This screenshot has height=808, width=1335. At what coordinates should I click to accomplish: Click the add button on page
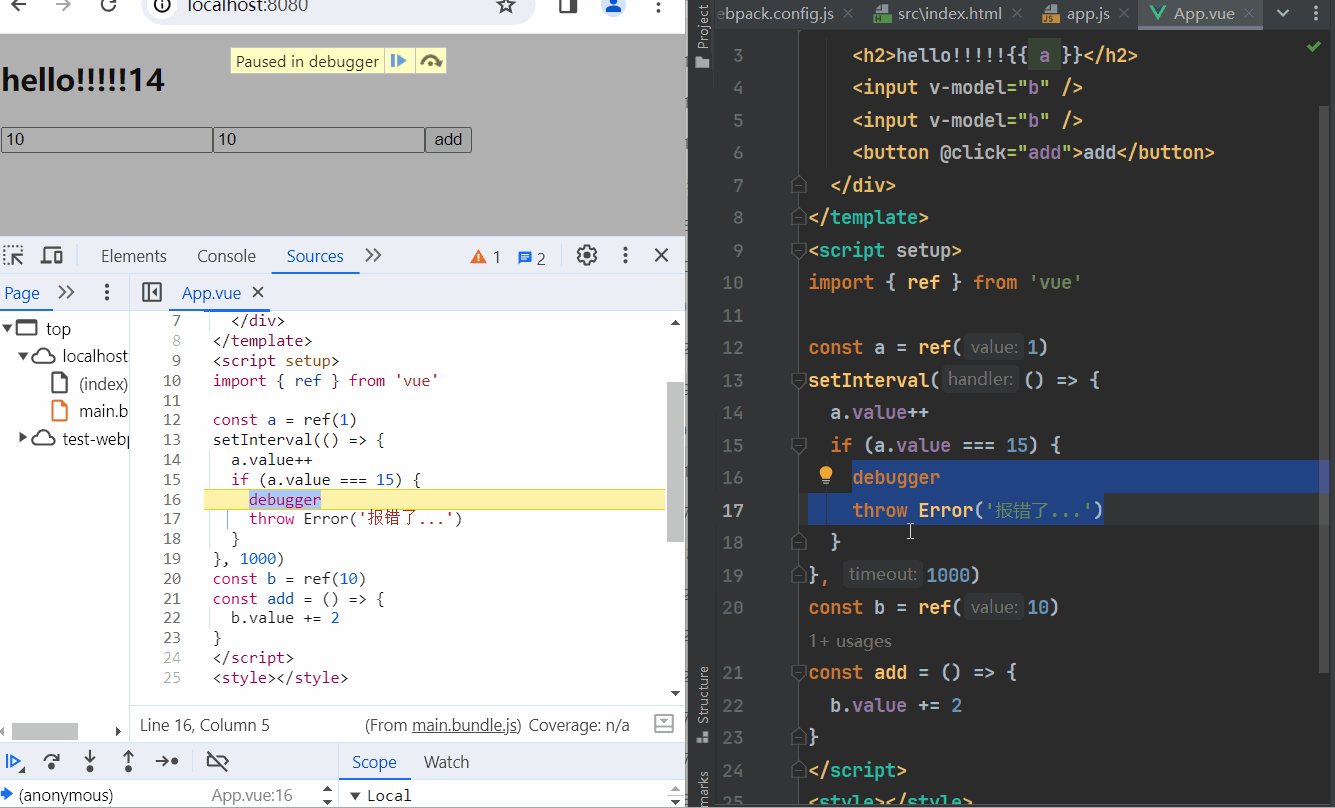click(x=448, y=140)
